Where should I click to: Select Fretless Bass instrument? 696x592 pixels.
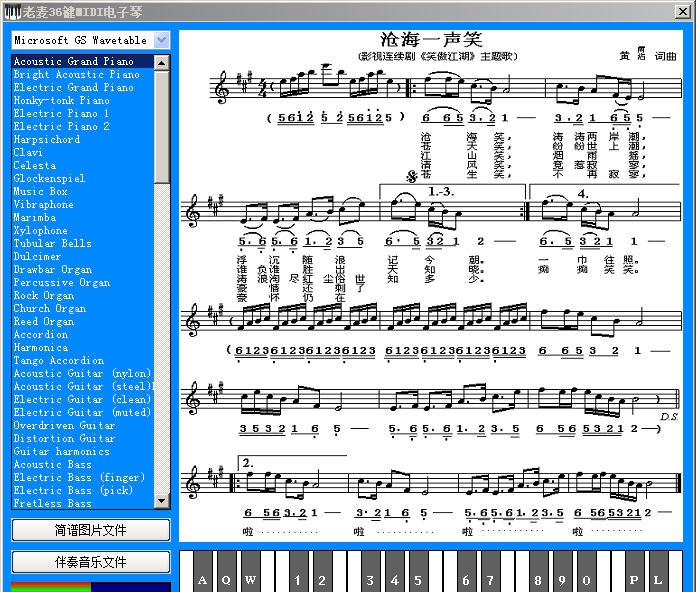[x=83, y=503]
